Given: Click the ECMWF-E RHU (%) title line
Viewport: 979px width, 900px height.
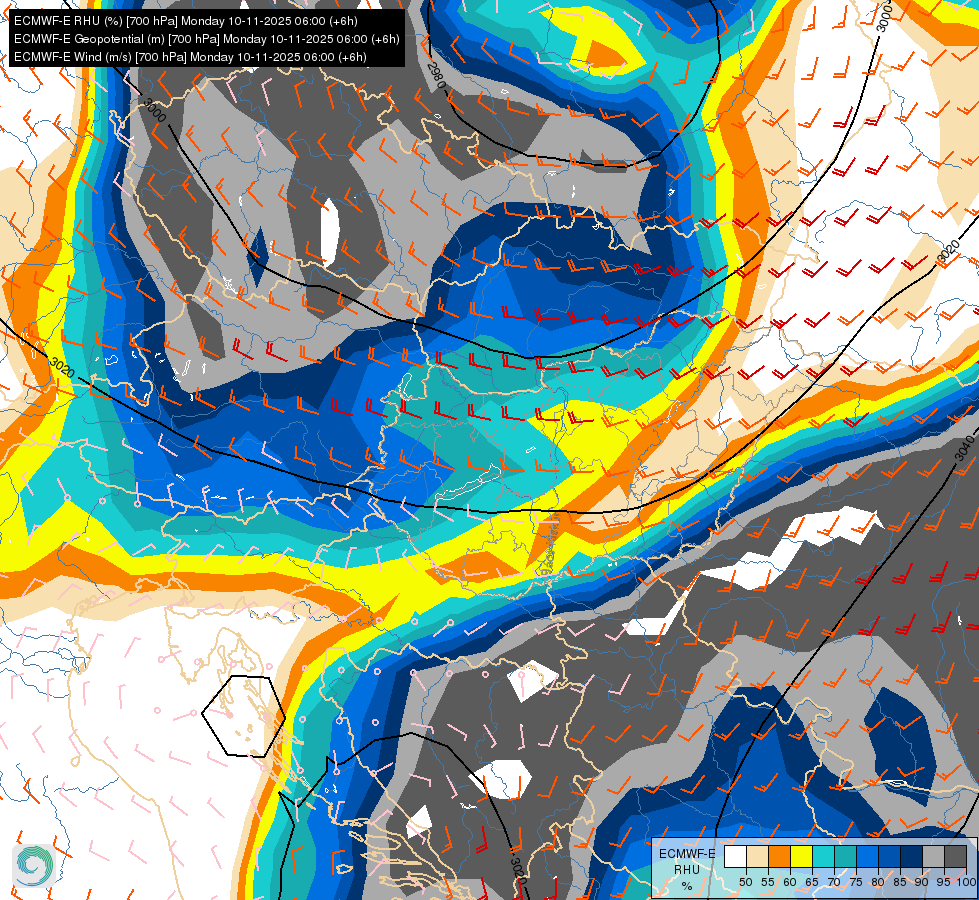Looking at the screenshot, I should coord(185,21).
